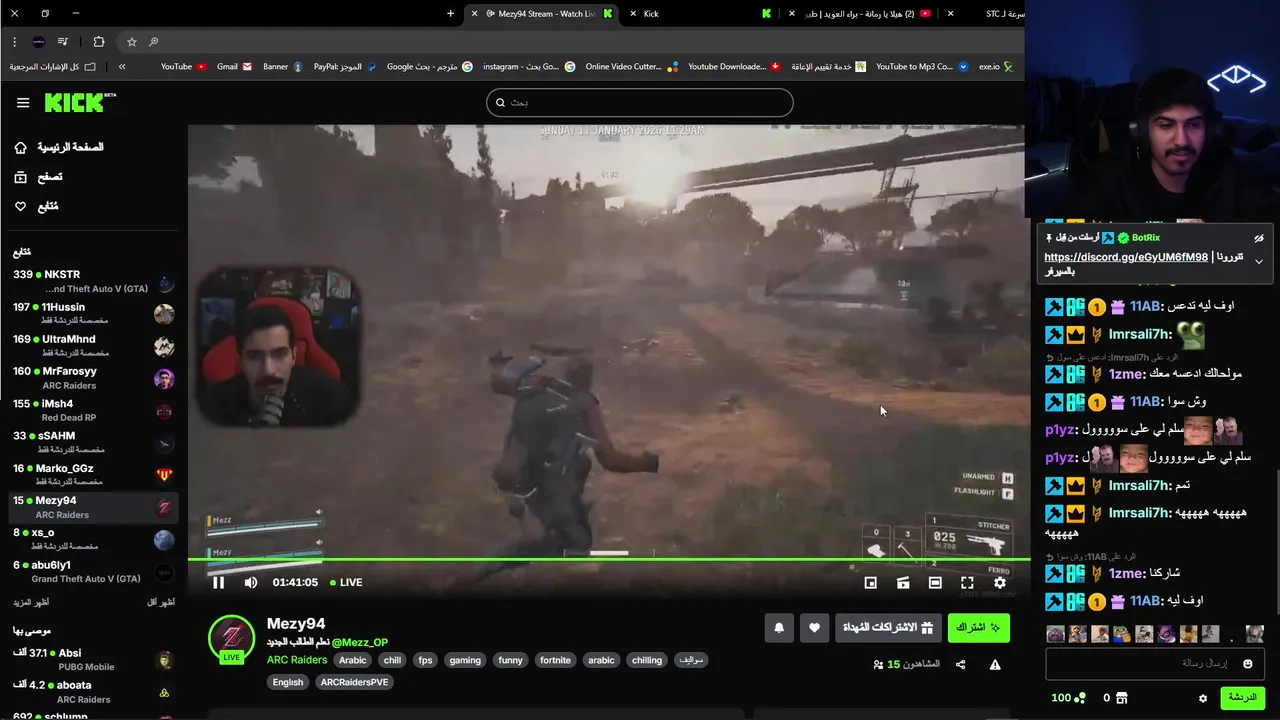Open UltraMhnd channel in the sidebar
The height and width of the screenshot is (720, 1280).
tap(93, 345)
